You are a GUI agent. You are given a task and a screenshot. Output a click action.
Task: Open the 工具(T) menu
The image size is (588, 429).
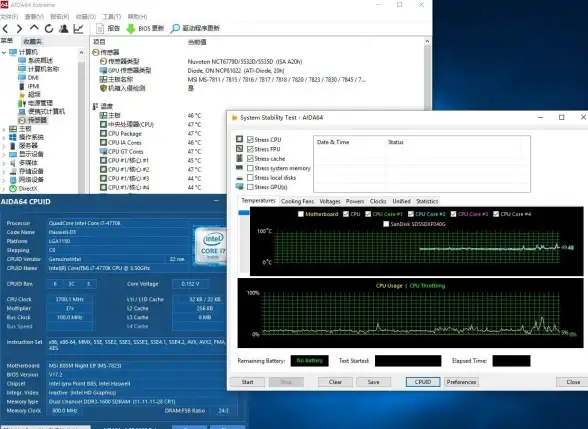[x=111, y=16]
